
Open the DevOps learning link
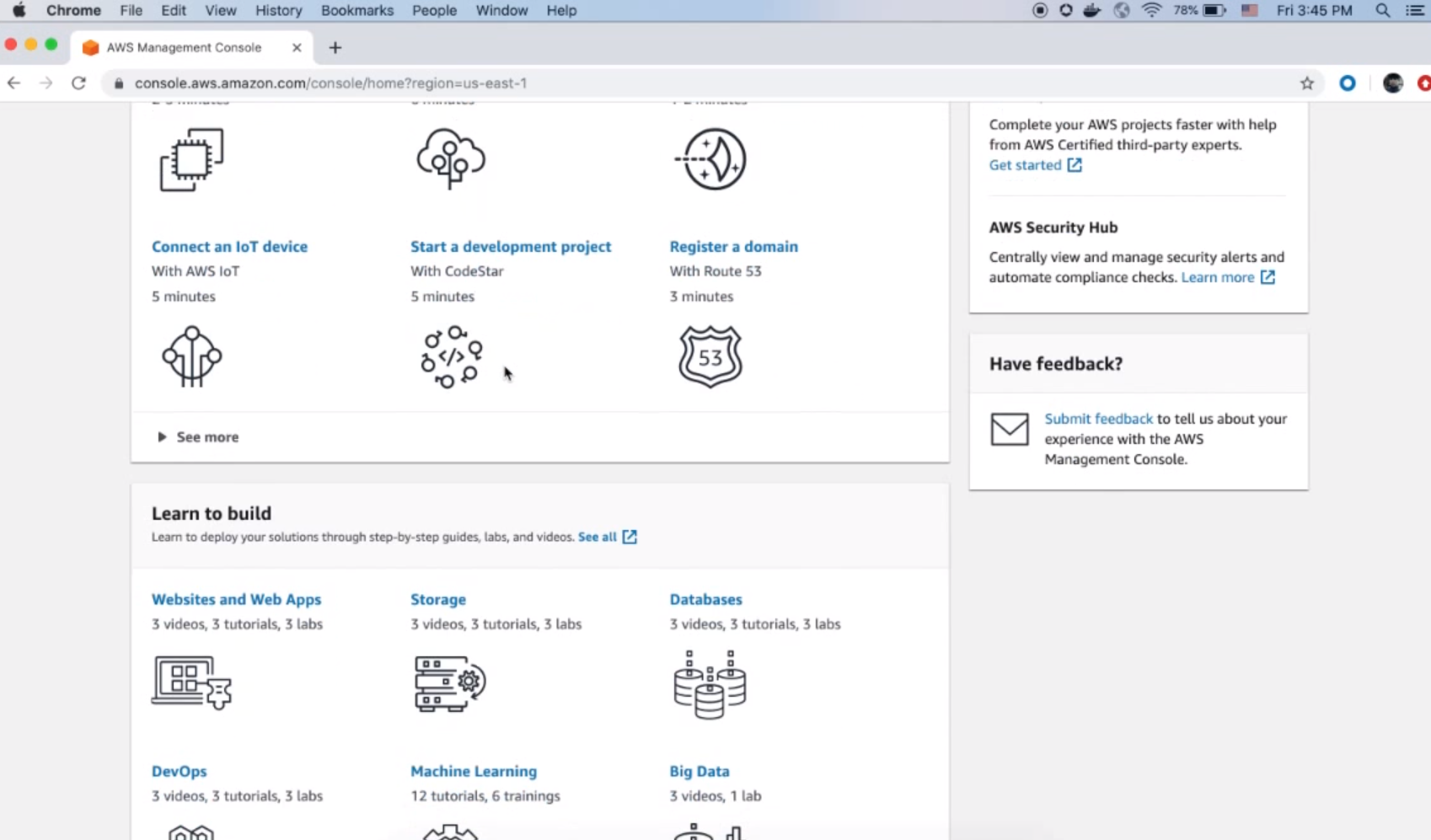pyautogui.click(x=179, y=772)
